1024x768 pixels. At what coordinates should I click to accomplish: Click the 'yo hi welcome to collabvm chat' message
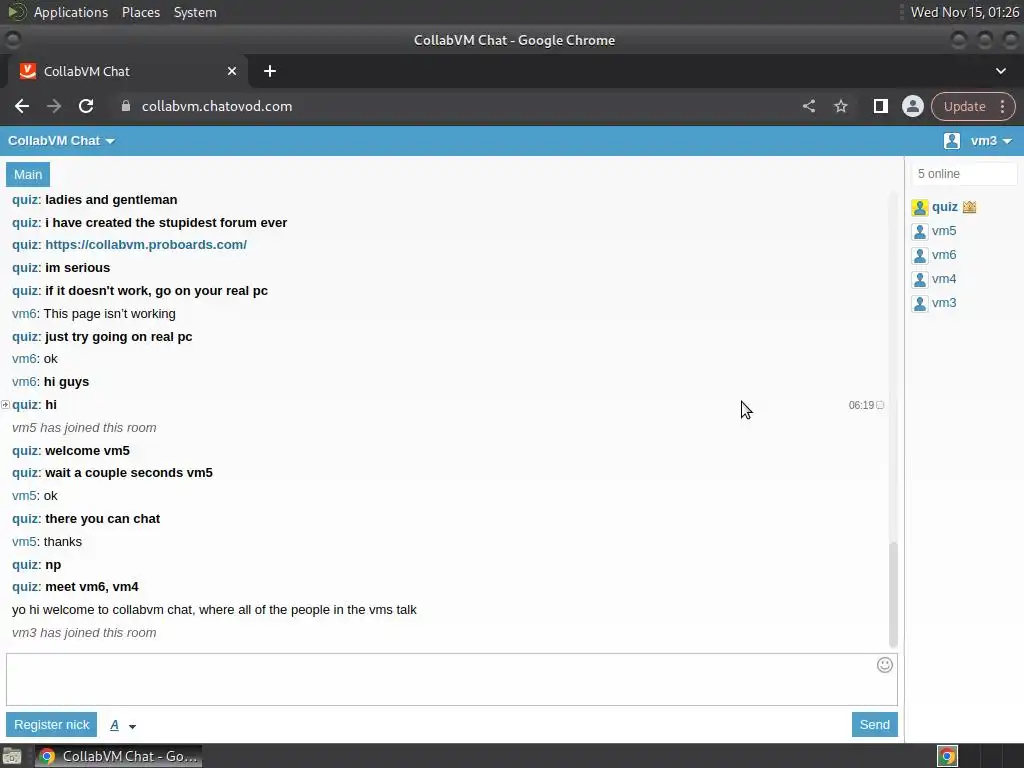pyautogui.click(x=214, y=609)
